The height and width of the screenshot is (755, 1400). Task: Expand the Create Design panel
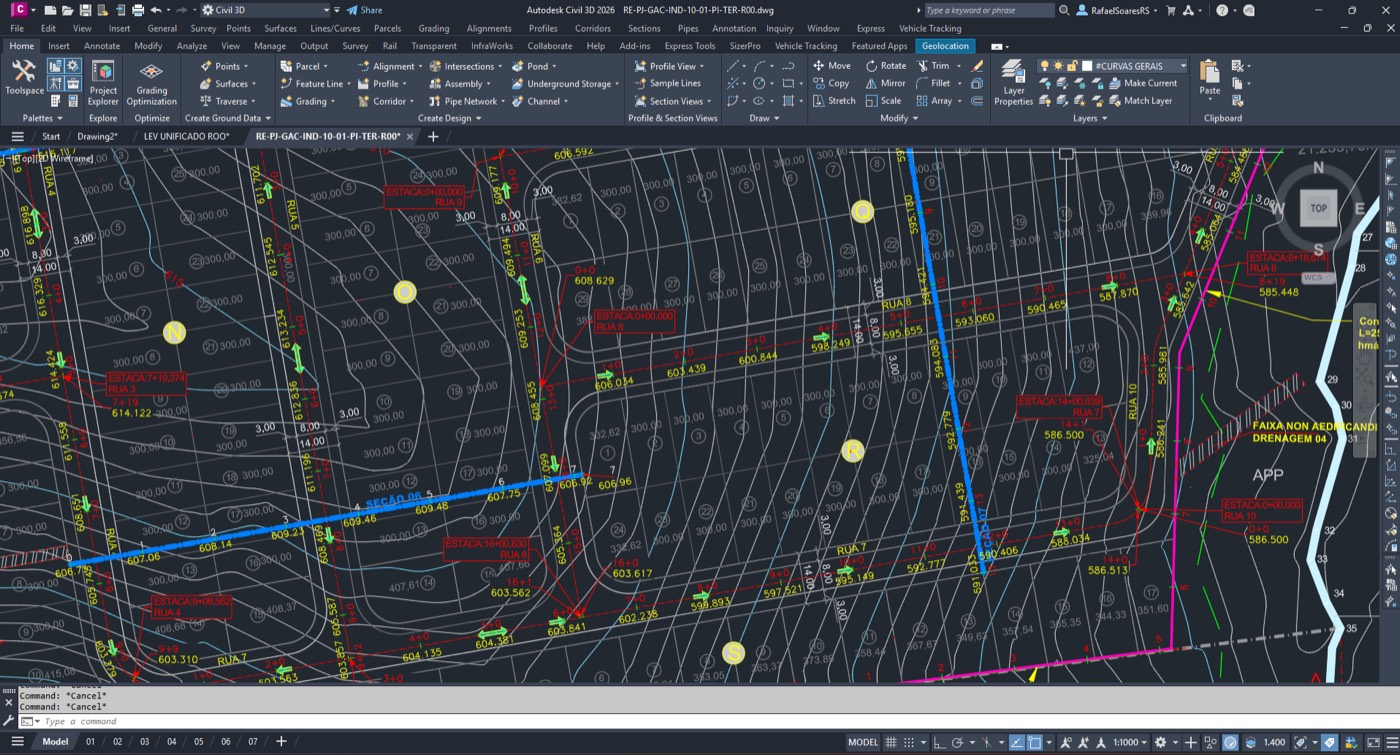449,118
